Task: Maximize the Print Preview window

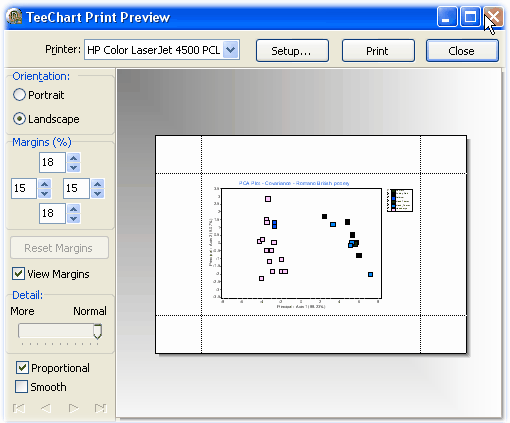Action: pyautogui.click(x=470, y=17)
